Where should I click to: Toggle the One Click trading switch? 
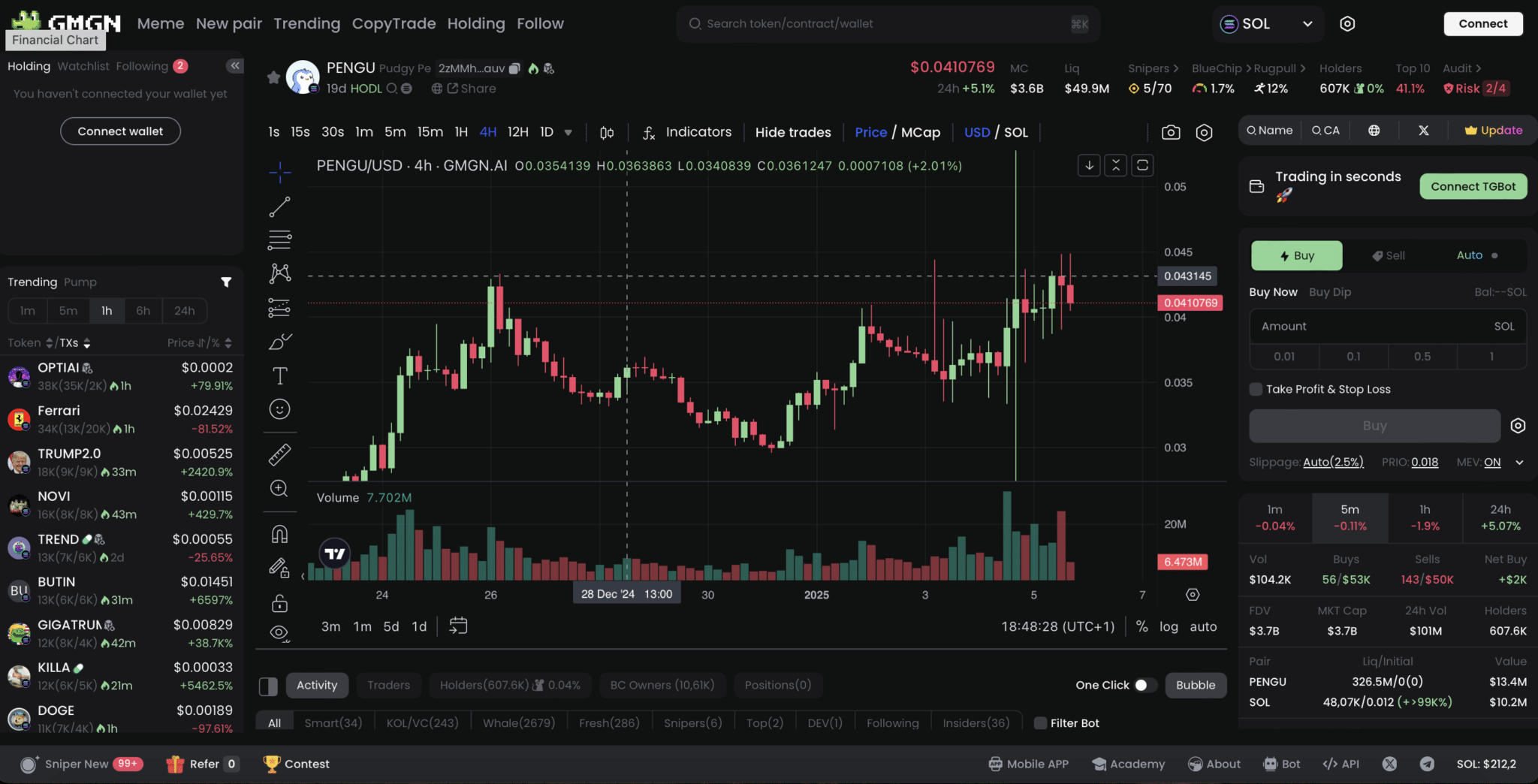click(x=1144, y=685)
